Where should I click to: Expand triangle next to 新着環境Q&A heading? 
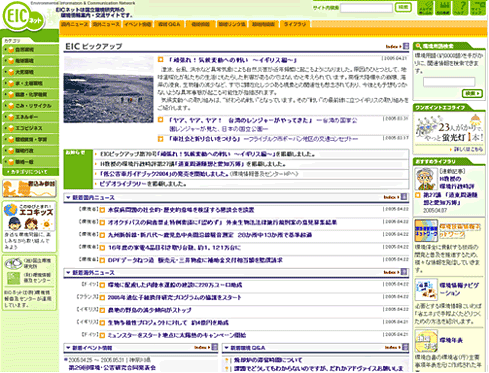pos(226,348)
